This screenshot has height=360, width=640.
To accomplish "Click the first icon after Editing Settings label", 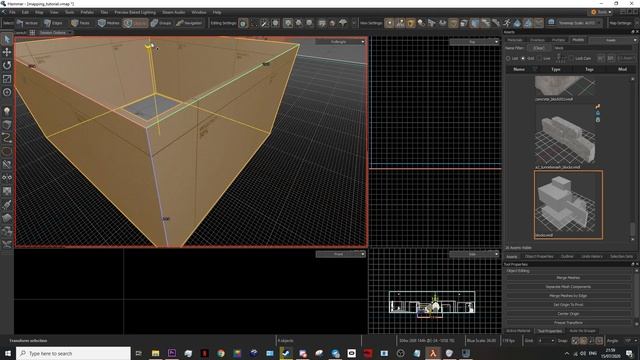I will point(243,23).
